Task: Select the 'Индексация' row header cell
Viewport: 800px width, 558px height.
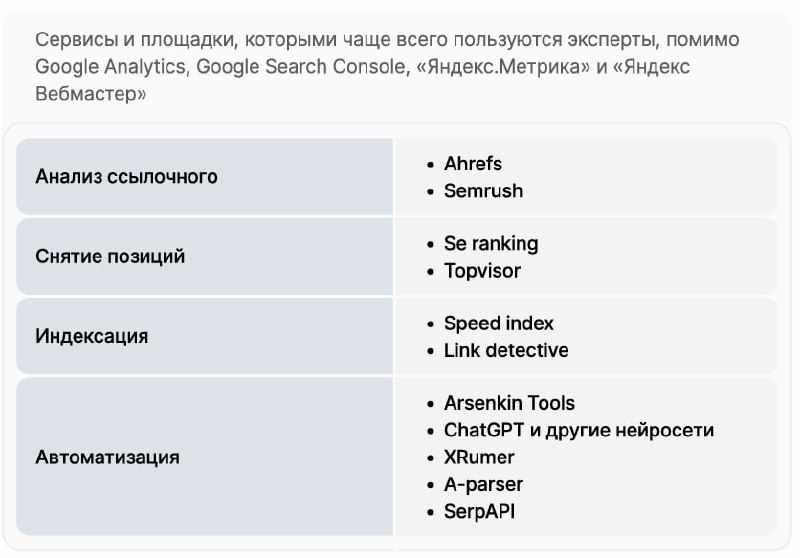Action: 91,336
